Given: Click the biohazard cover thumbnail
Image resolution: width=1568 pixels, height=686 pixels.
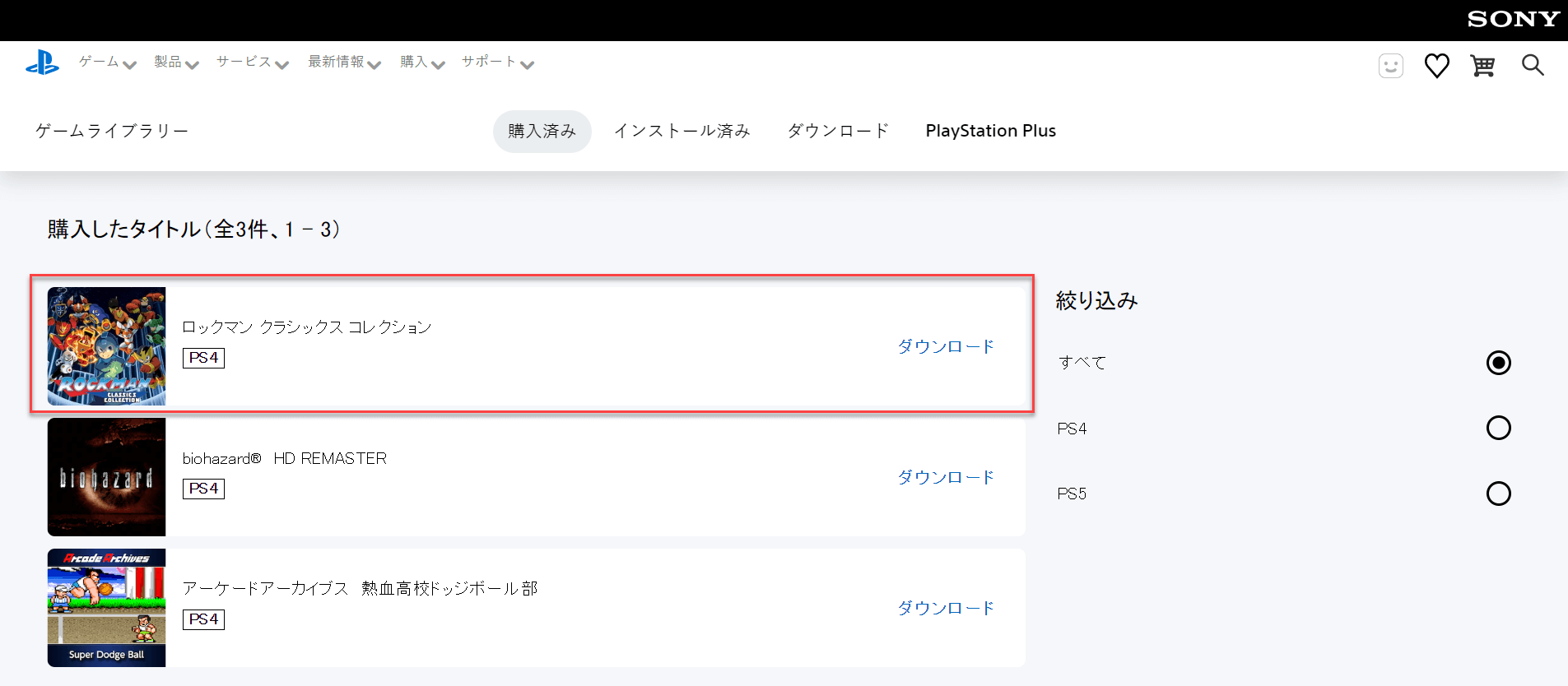Looking at the screenshot, I should (x=107, y=477).
